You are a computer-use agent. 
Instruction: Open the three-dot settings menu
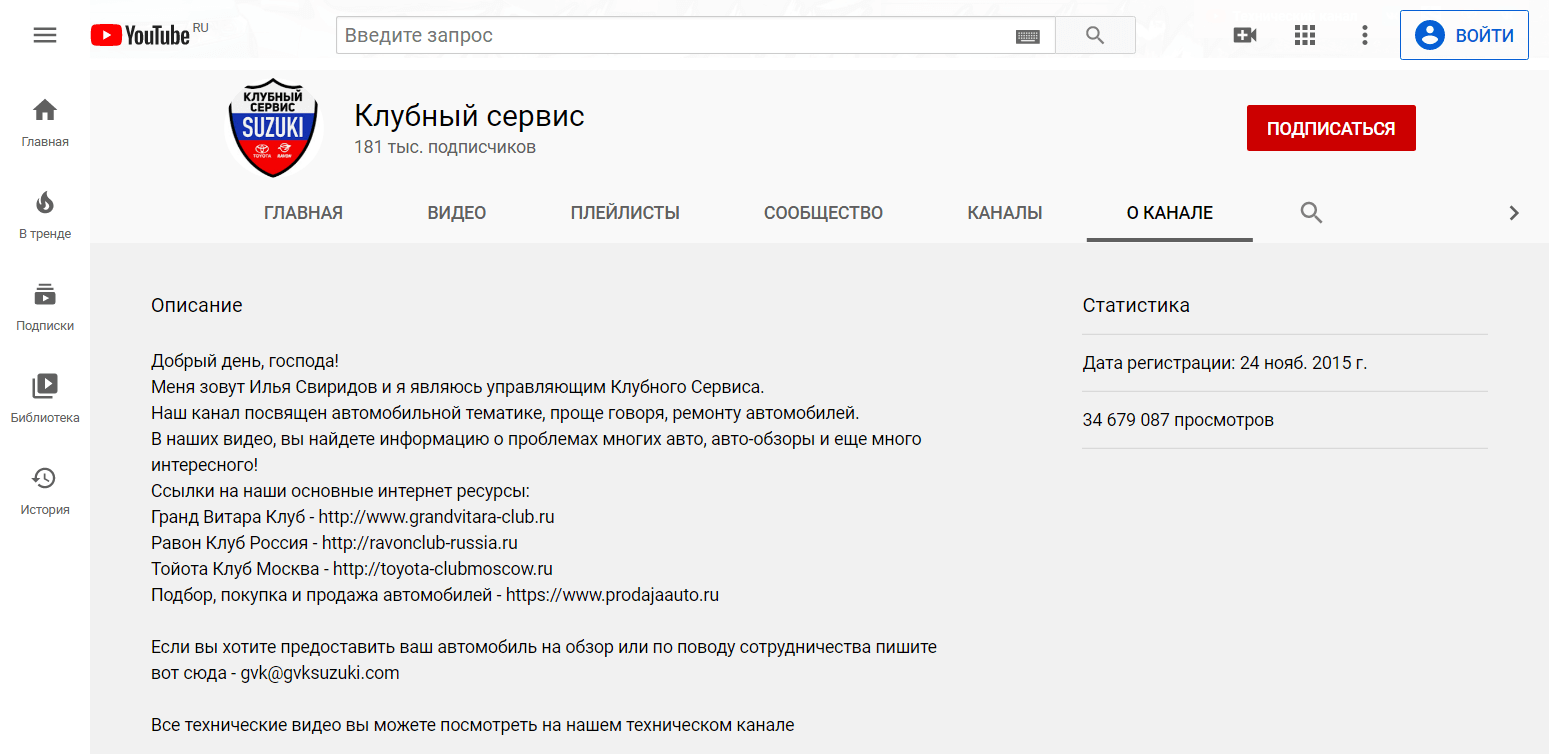pos(1365,35)
